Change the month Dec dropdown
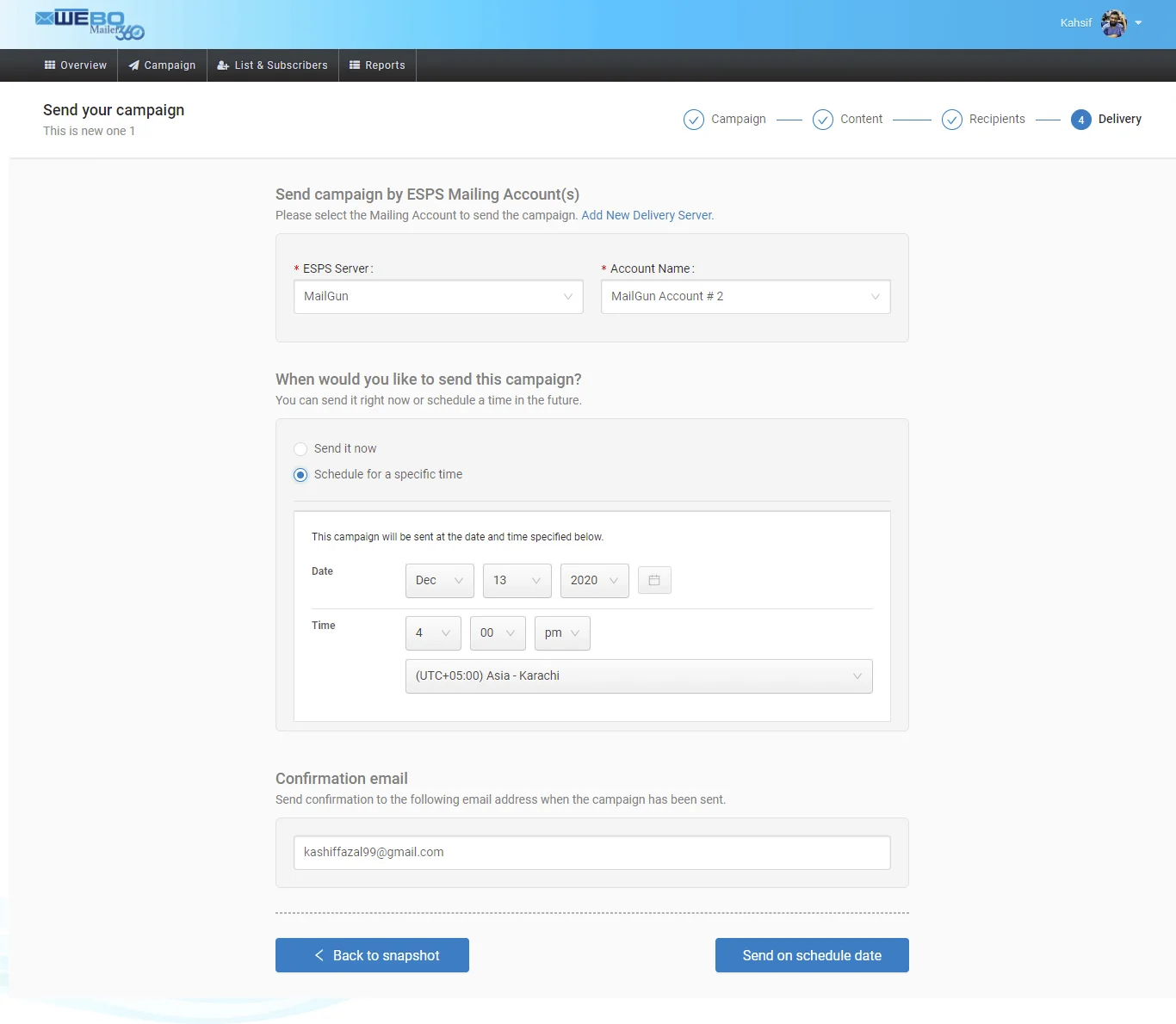Screen dimensions: 1176x1024 pos(439,581)
